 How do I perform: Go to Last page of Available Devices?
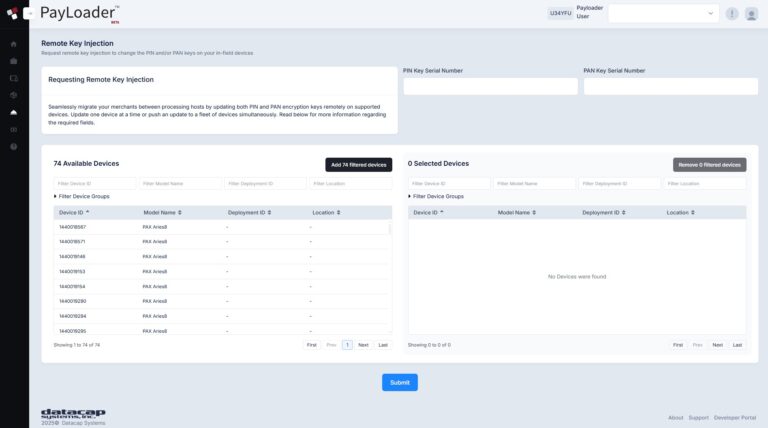click(x=383, y=345)
